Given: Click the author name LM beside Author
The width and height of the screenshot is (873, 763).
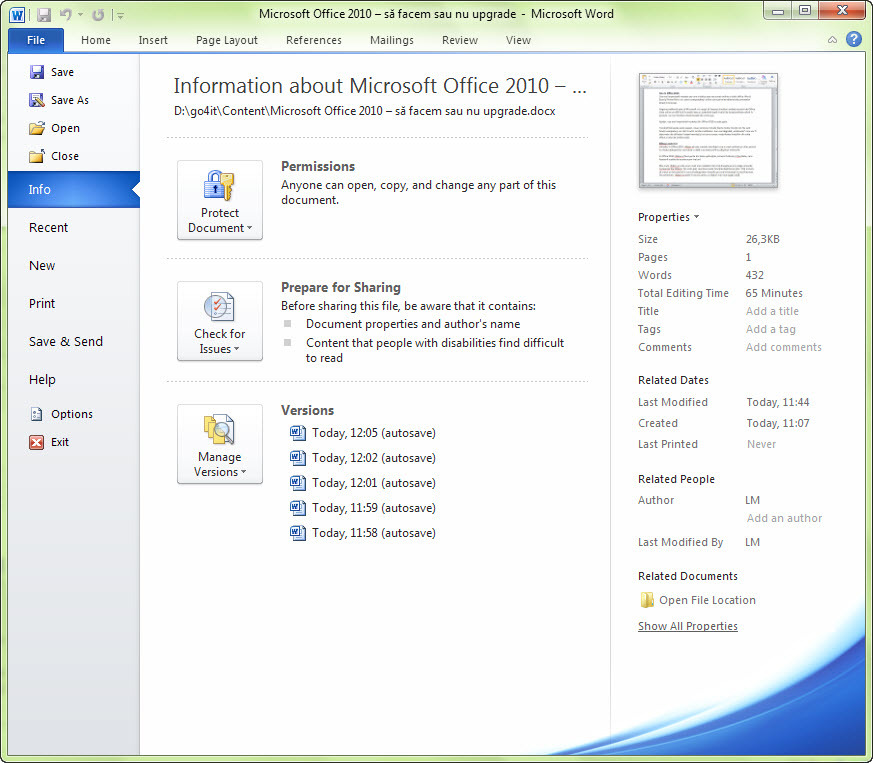Looking at the screenshot, I should click(752, 500).
